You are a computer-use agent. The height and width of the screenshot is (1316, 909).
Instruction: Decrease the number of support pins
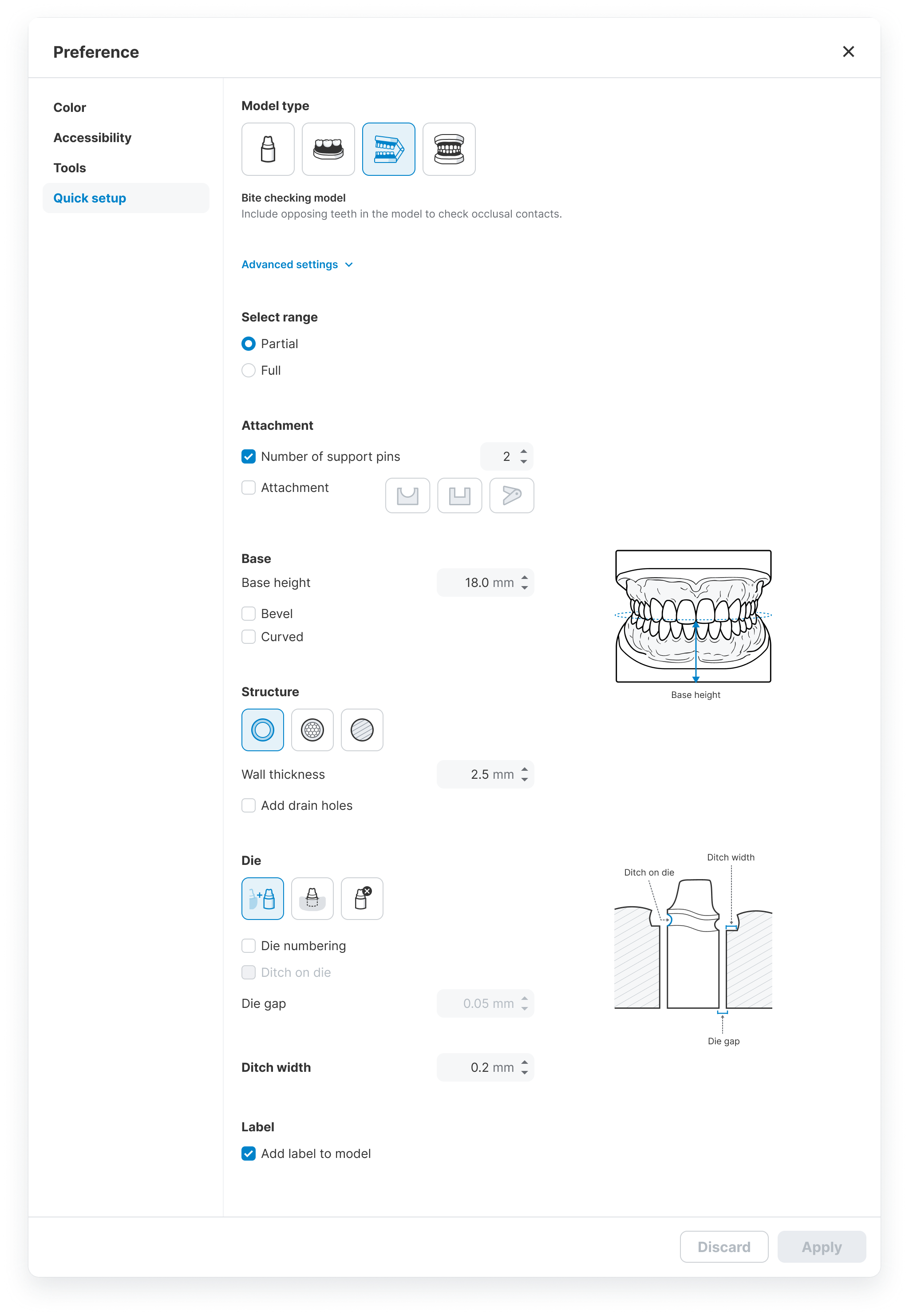[523, 461]
